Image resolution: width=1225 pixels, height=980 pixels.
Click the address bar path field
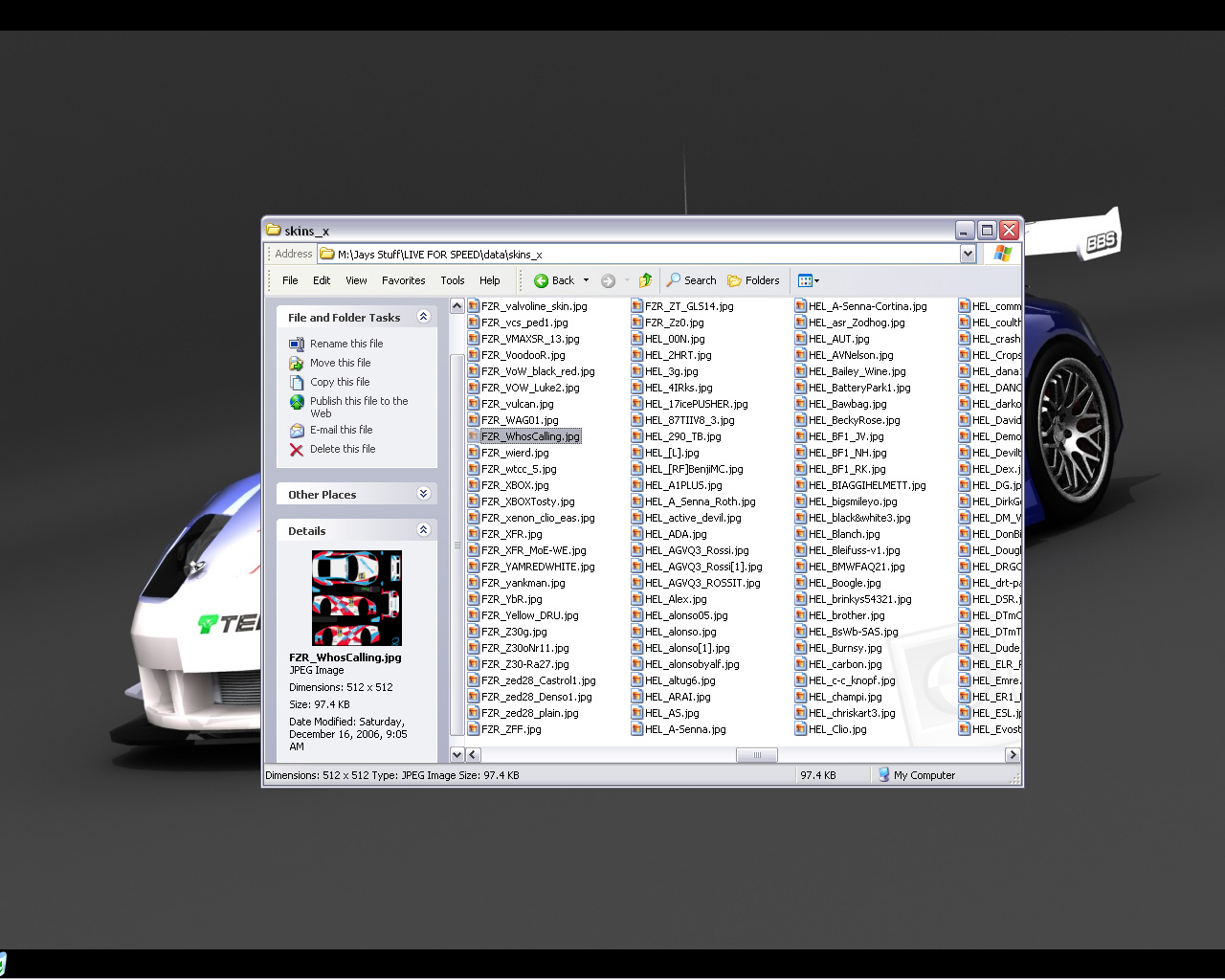tap(639, 254)
